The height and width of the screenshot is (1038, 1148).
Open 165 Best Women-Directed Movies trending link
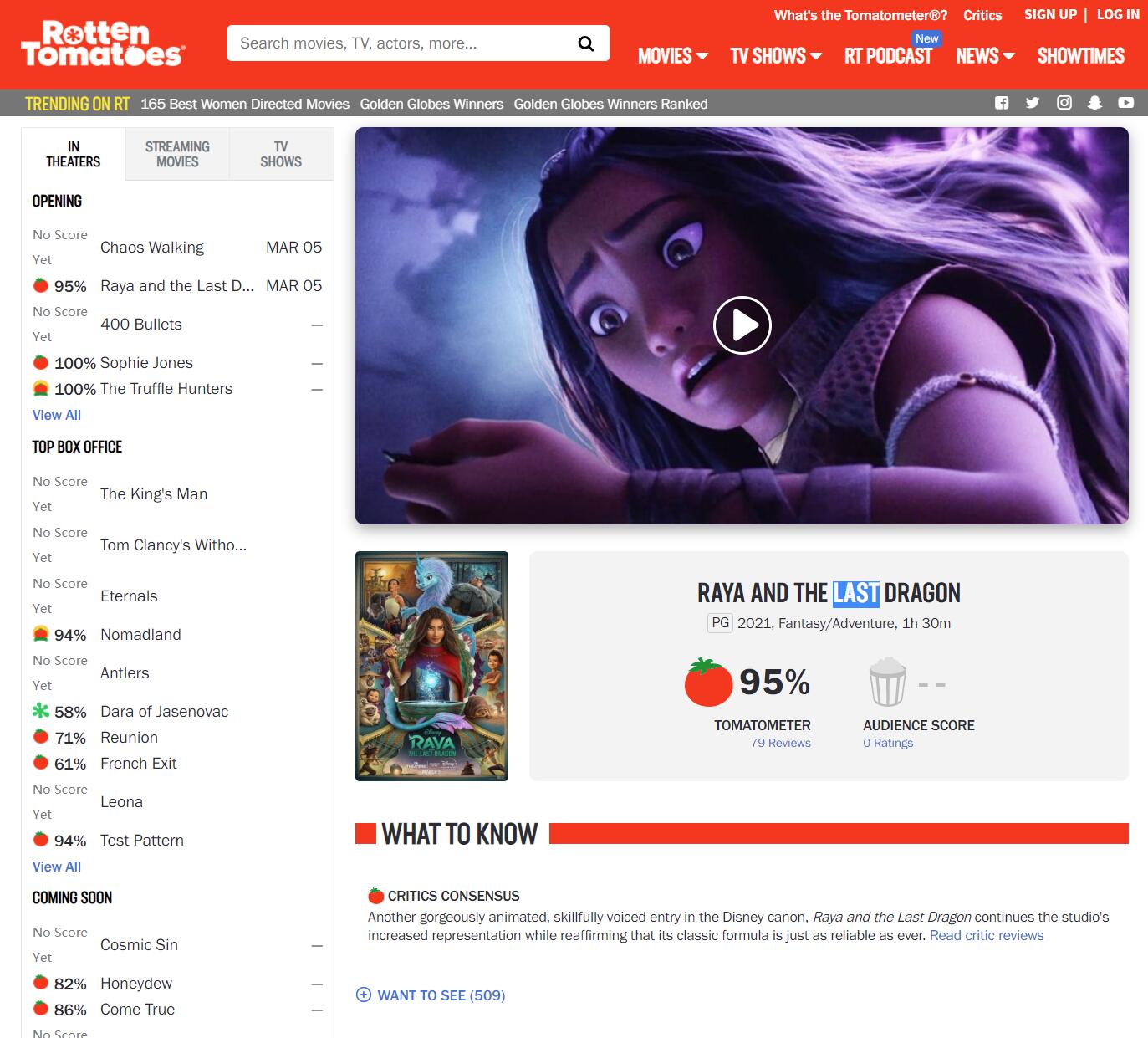245,104
